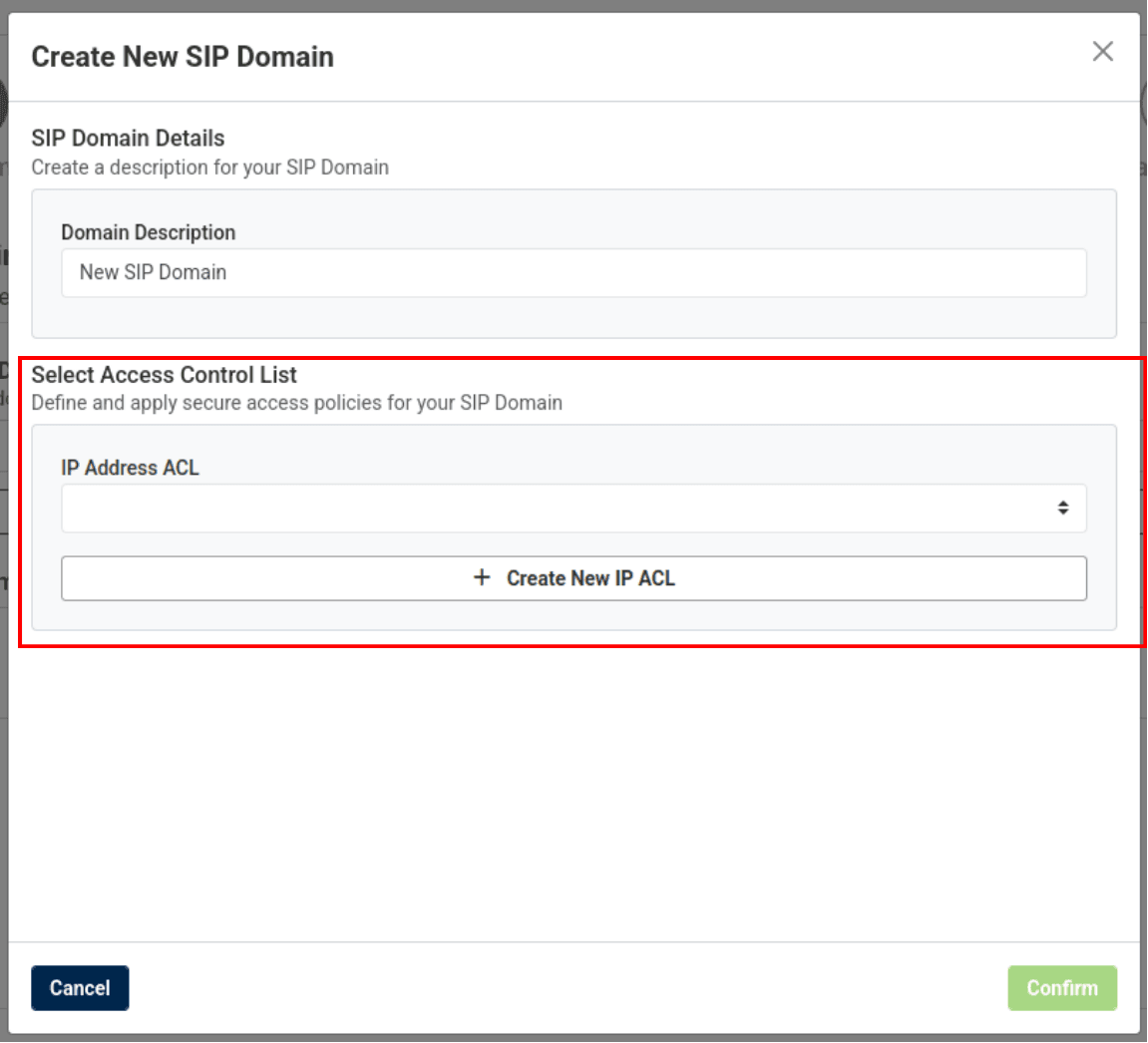Click the gray Access Control List panel background
This screenshot has height=1043, width=1148.
574,615
